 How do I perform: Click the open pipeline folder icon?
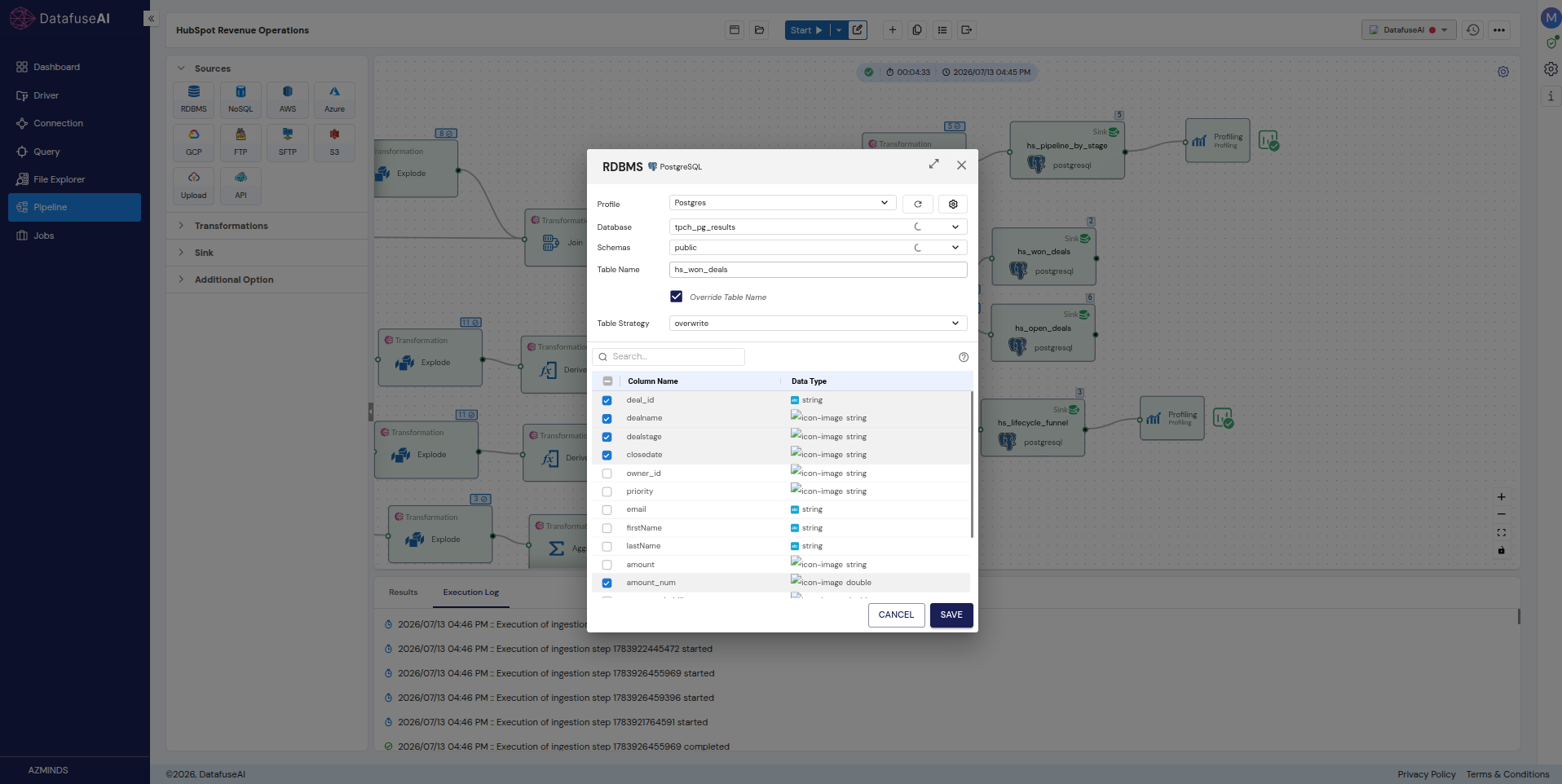pyautogui.click(x=759, y=30)
